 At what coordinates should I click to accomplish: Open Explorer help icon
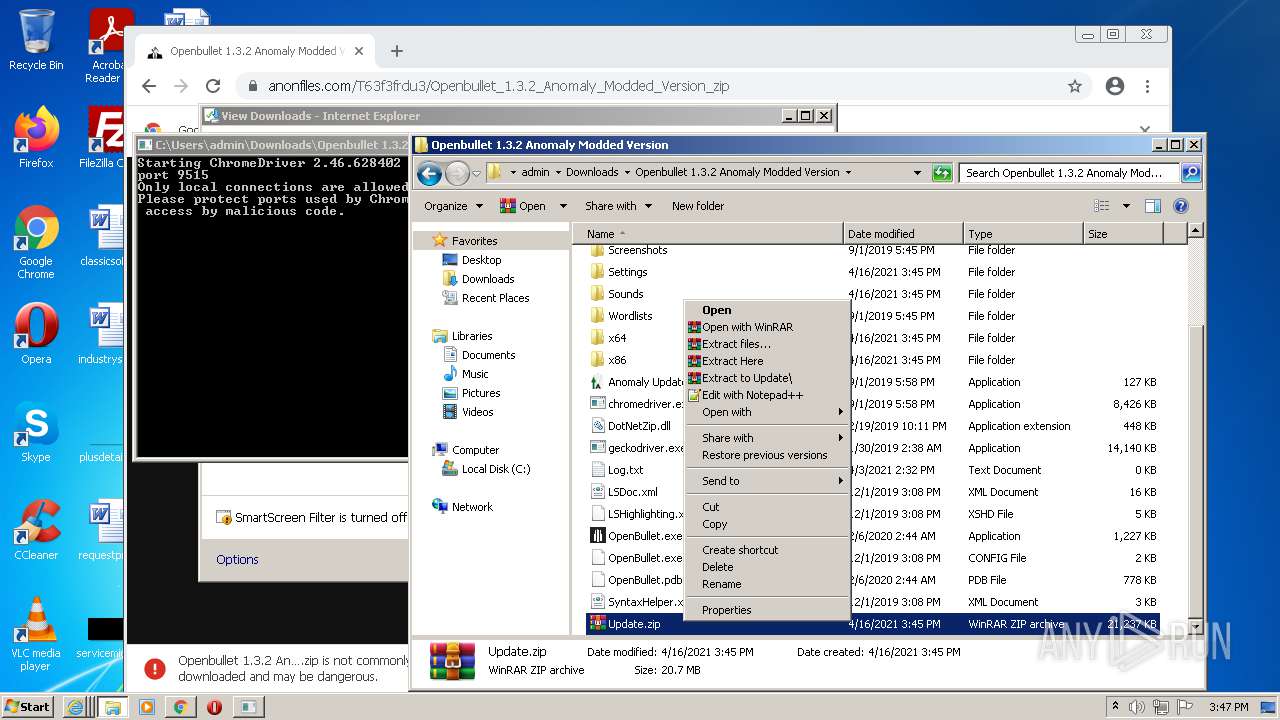pos(1180,206)
